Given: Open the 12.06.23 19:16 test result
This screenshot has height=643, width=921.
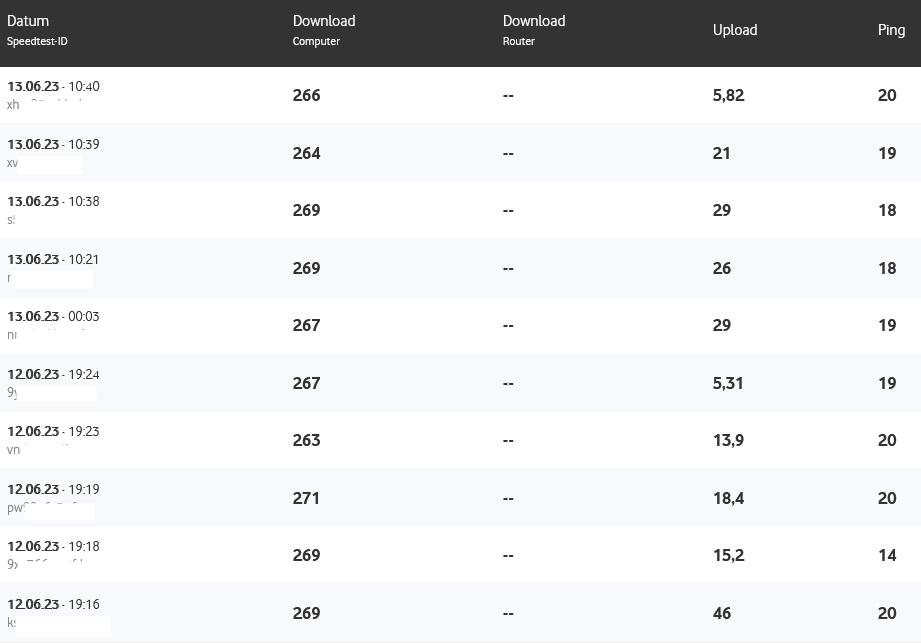Looking at the screenshot, I should point(54,604).
